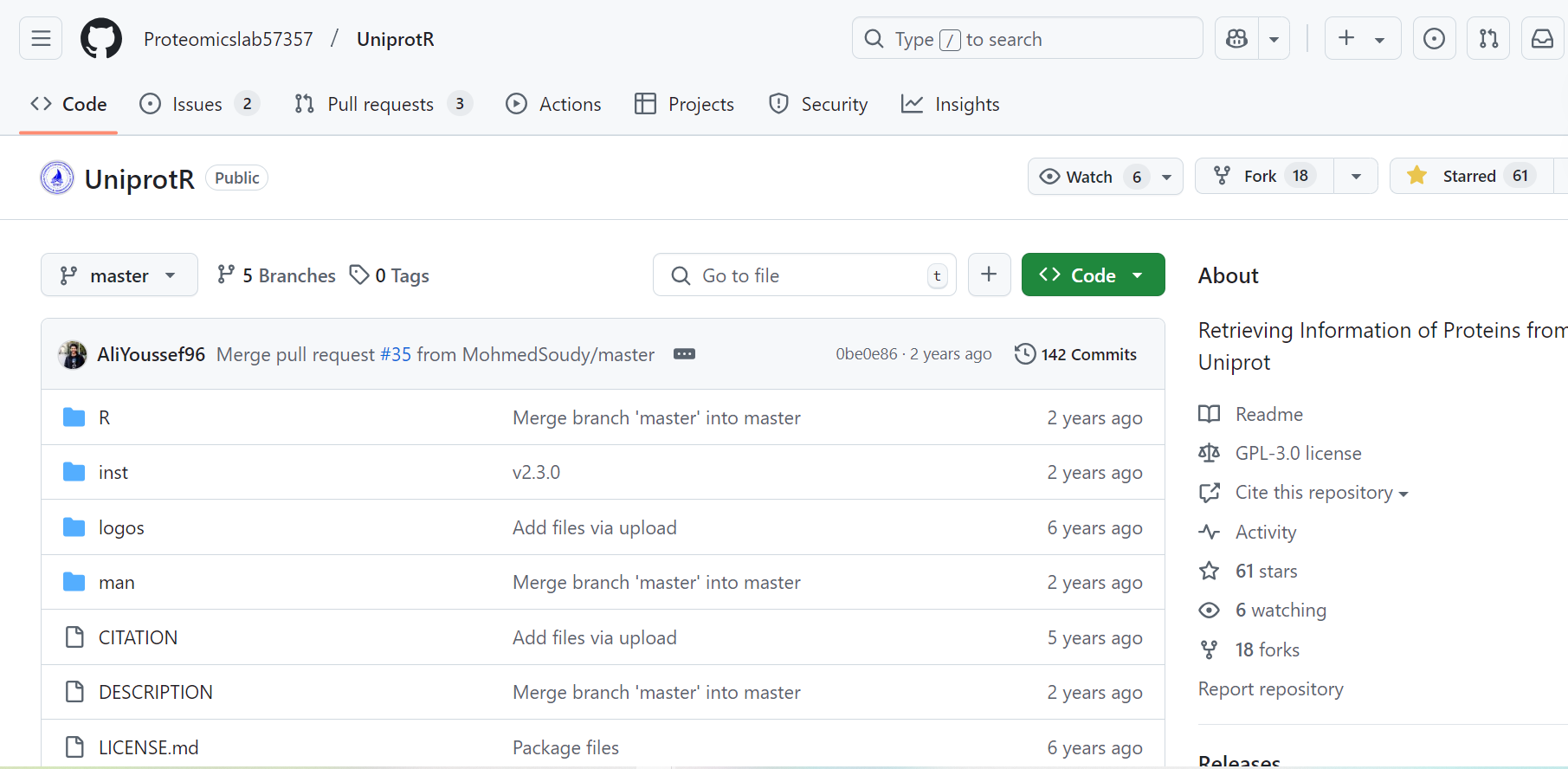The height and width of the screenshot is (769, 1568).
Task: Open AliYoussef96 avatar image
Action: tap(73, 354)
